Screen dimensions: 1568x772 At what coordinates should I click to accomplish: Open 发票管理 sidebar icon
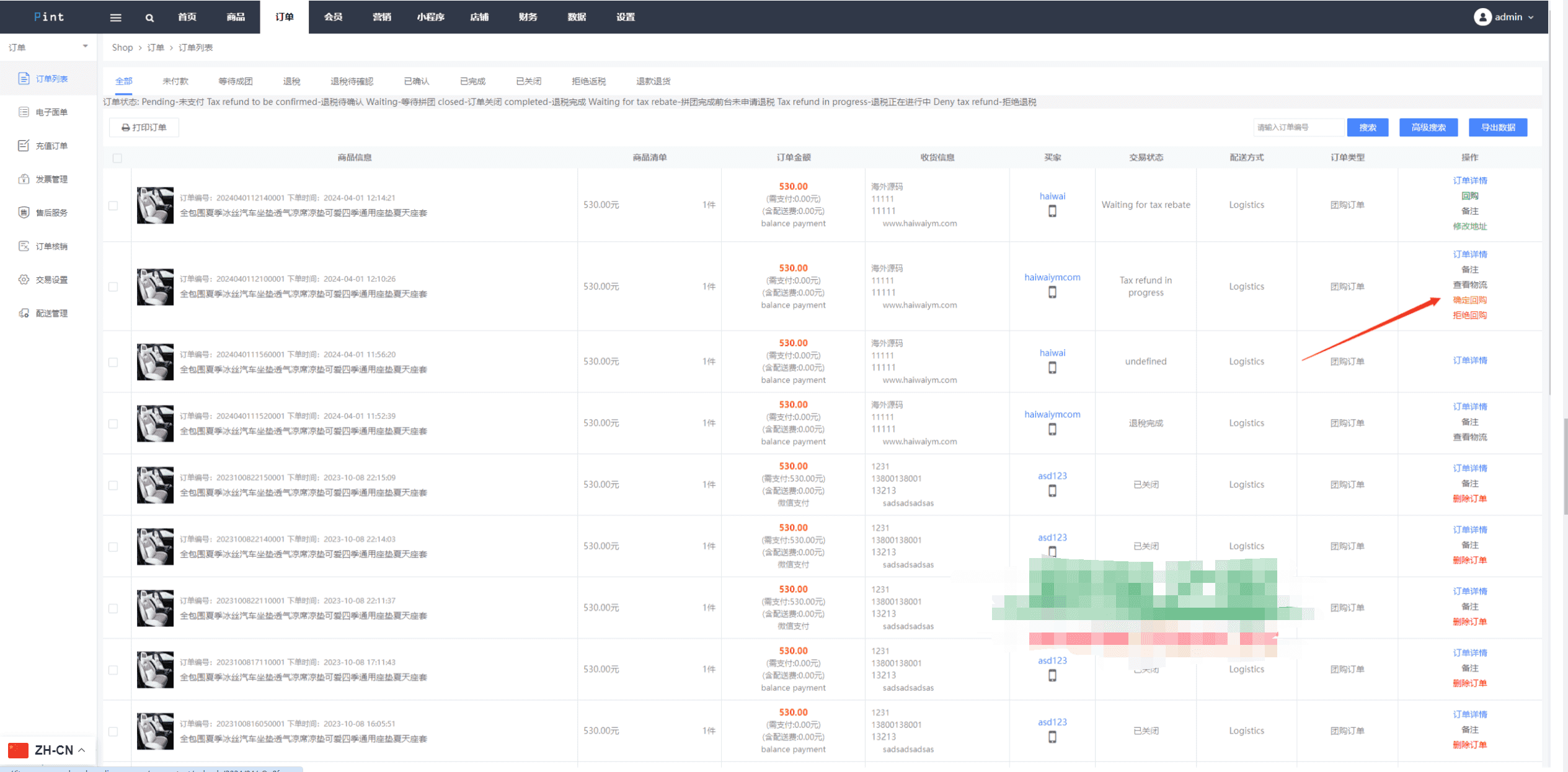tap(24, 179)
